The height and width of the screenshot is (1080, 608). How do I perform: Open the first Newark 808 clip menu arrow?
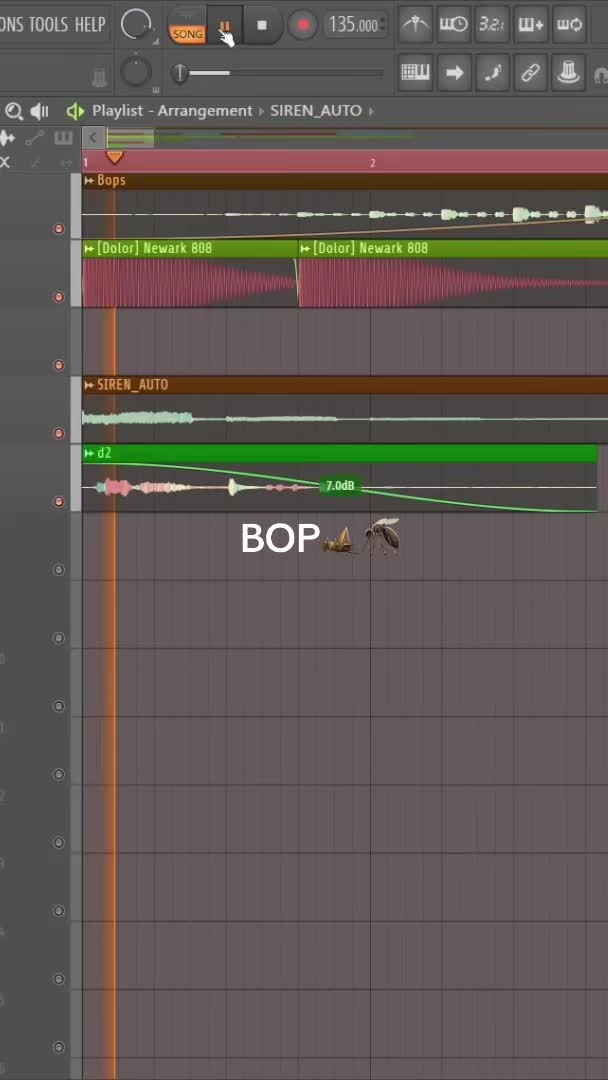(x=89, y=248)
